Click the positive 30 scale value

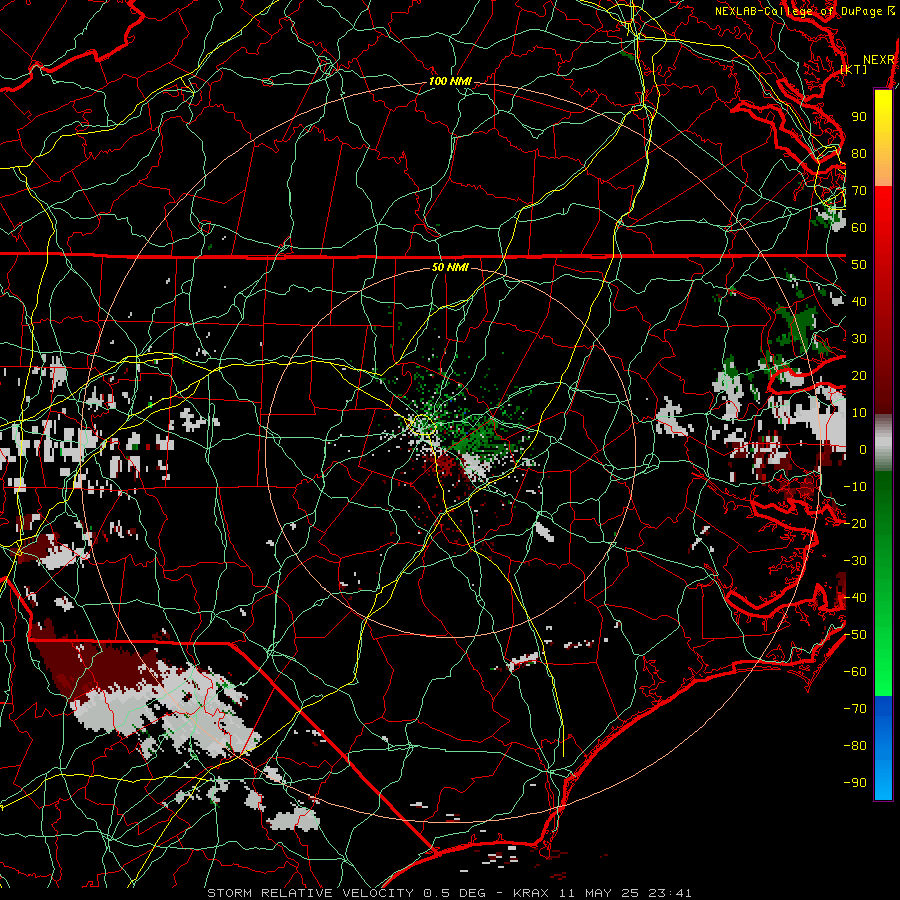pos(859,339)
